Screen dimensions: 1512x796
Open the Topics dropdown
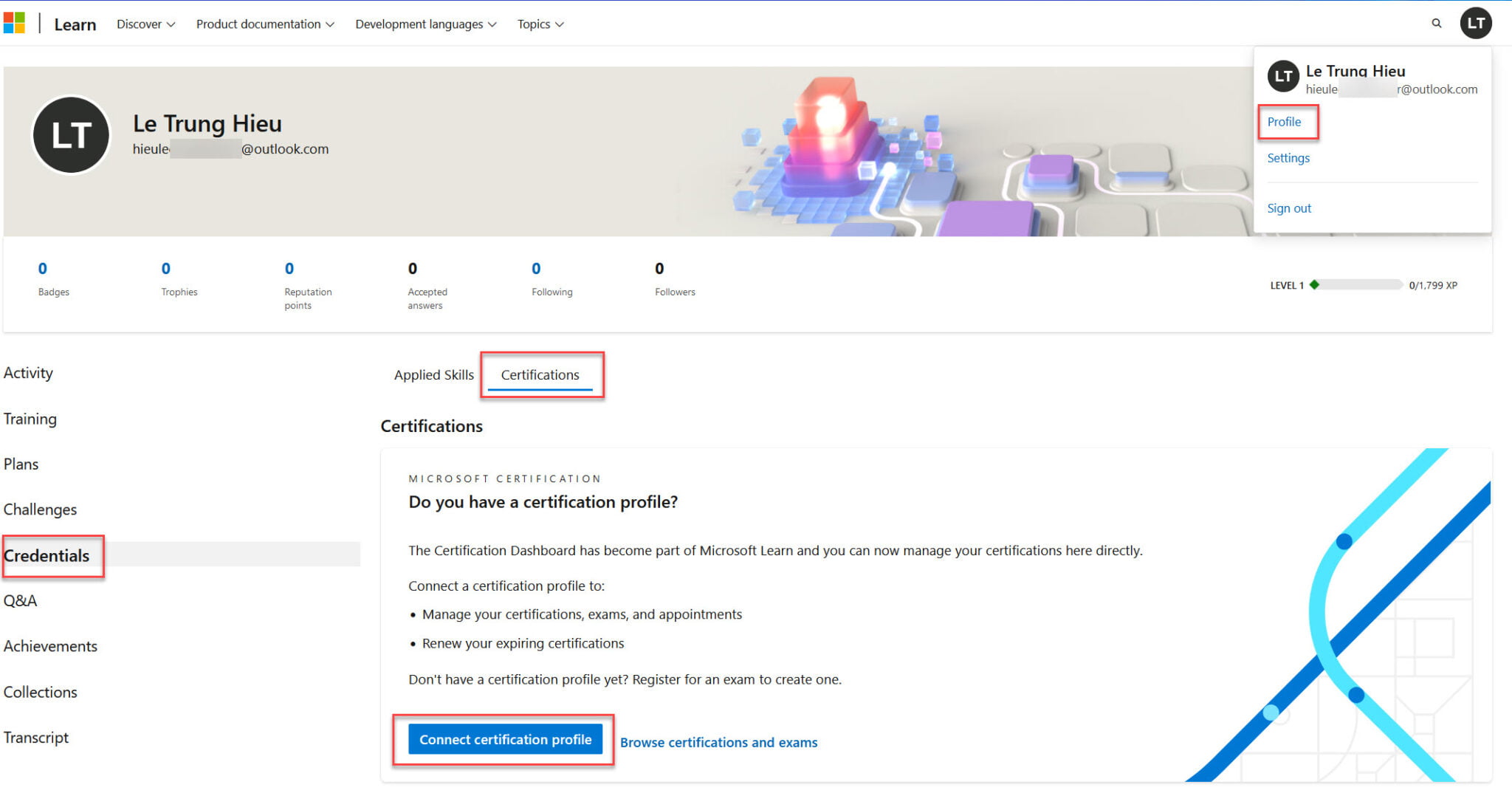539,24
